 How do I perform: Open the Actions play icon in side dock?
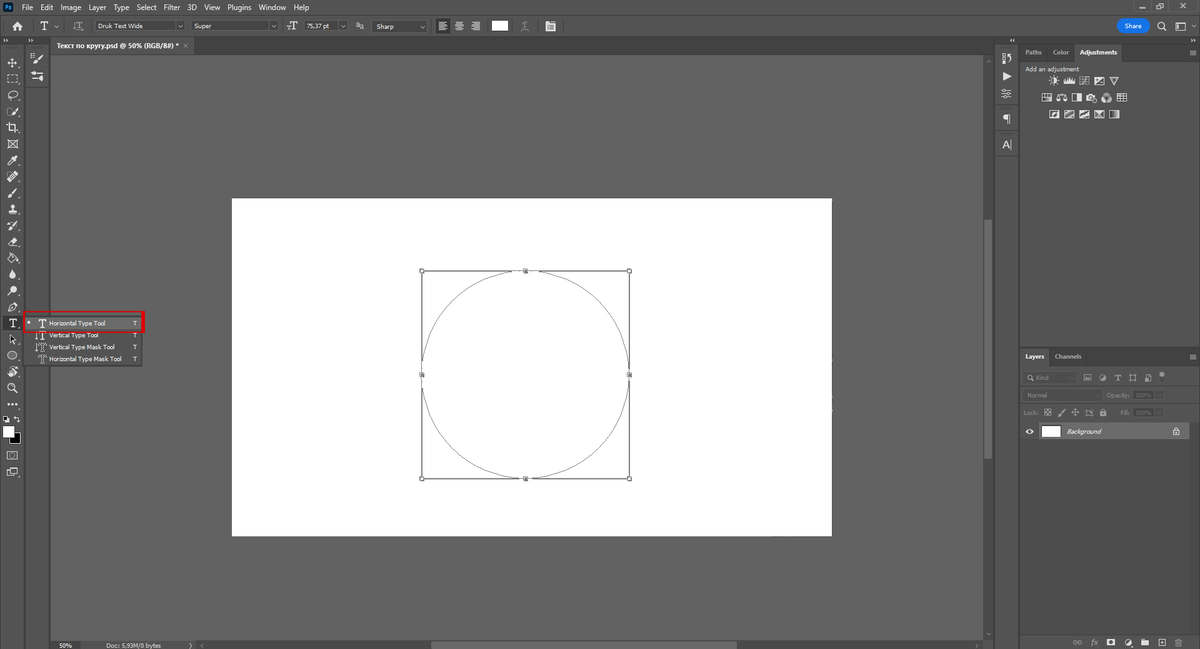tap(1006, 75)
